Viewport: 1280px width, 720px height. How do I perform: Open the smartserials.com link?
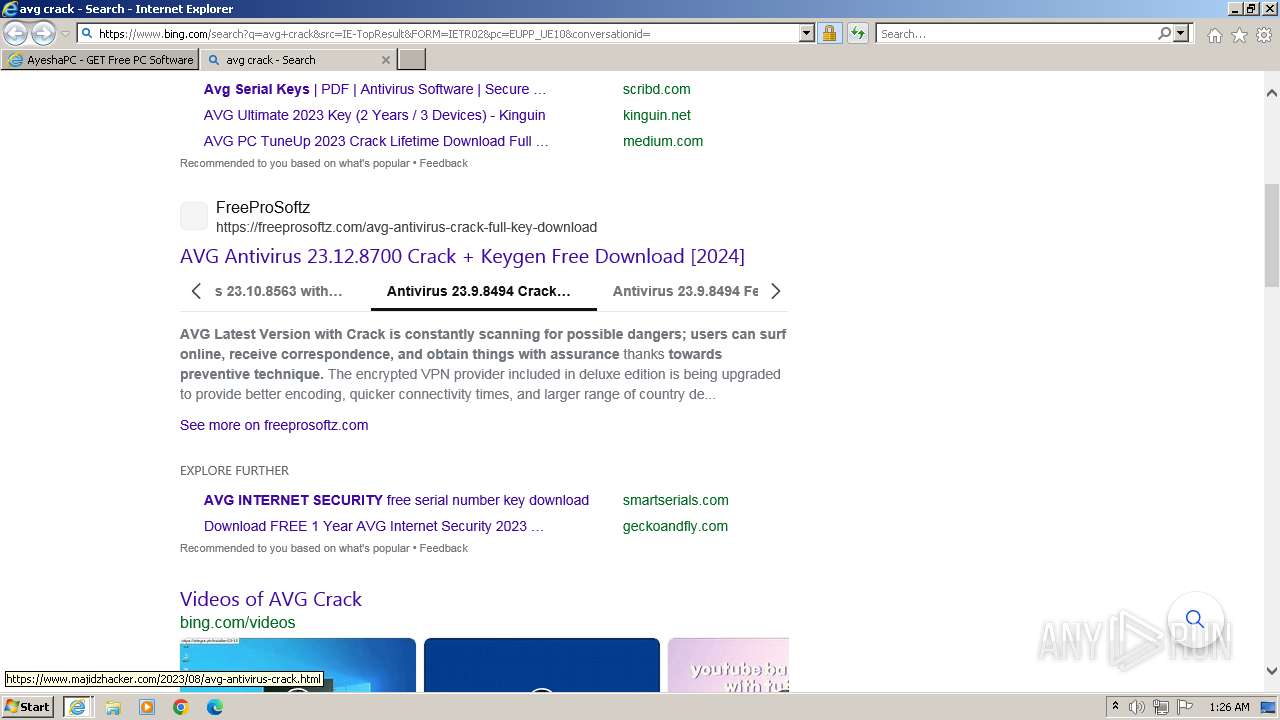[x=675, y=500]
